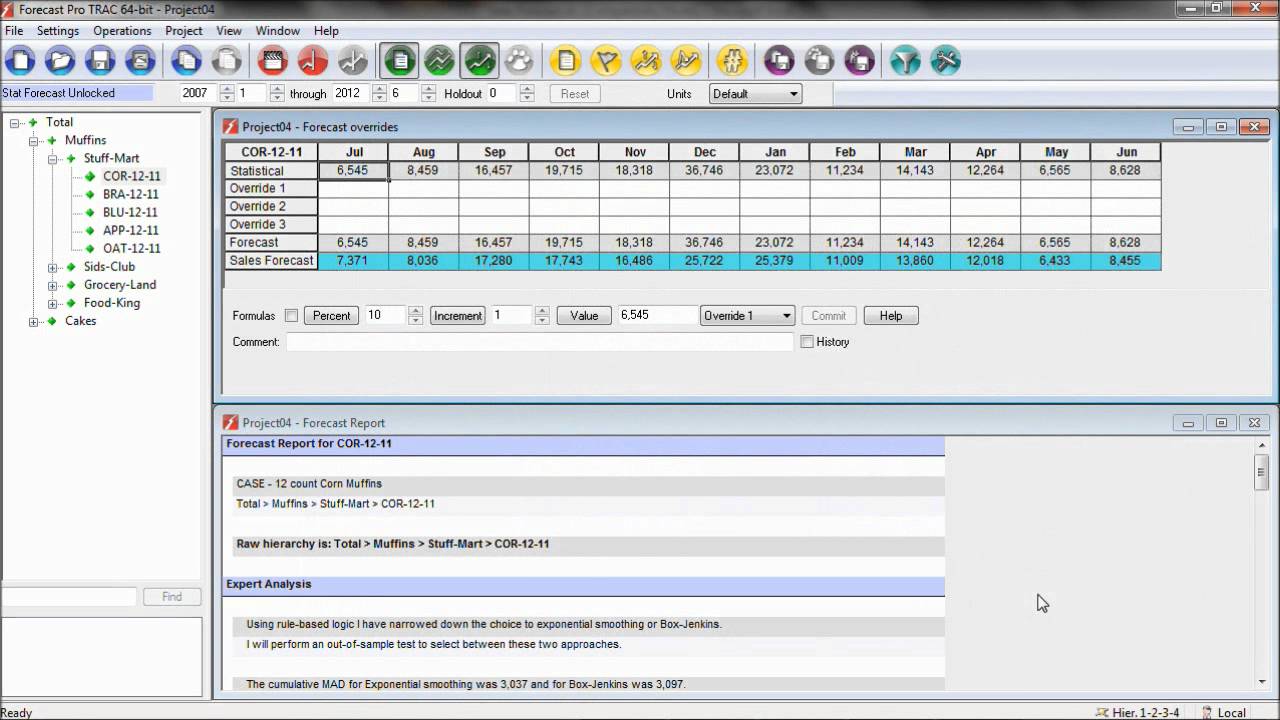Image resolution: width=1280 pixels, height=720 pixels.
Task: Enable the Formulas checkbox
Action: [x=291, y=316]
